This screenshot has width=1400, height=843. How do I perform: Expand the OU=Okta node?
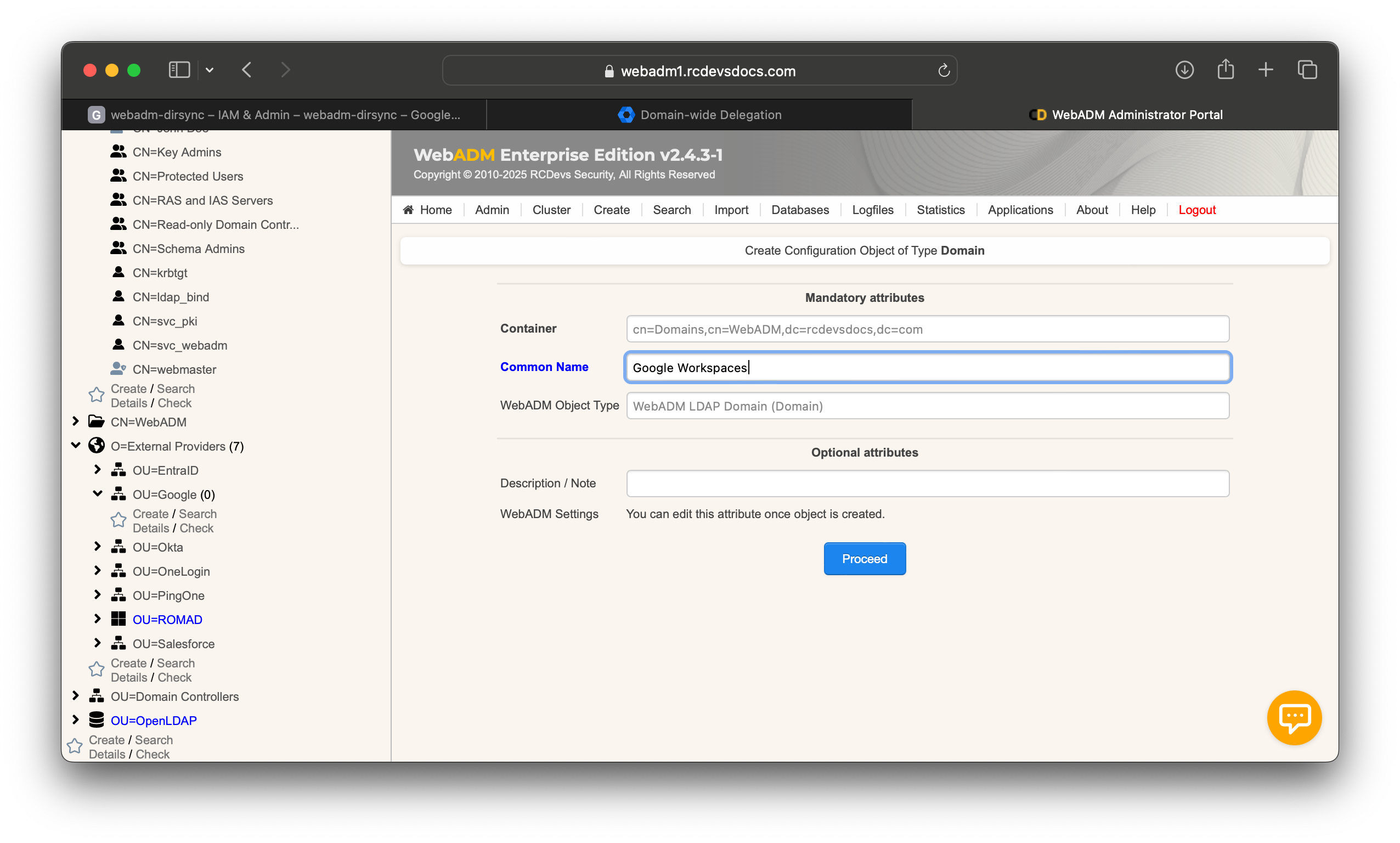point(97,546)
